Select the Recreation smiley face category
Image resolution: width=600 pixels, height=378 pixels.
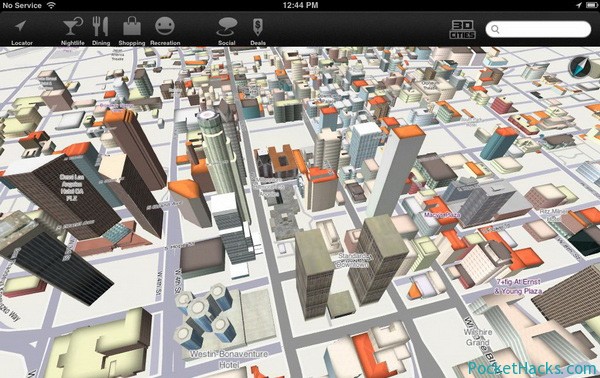click(x=165, y=26)
